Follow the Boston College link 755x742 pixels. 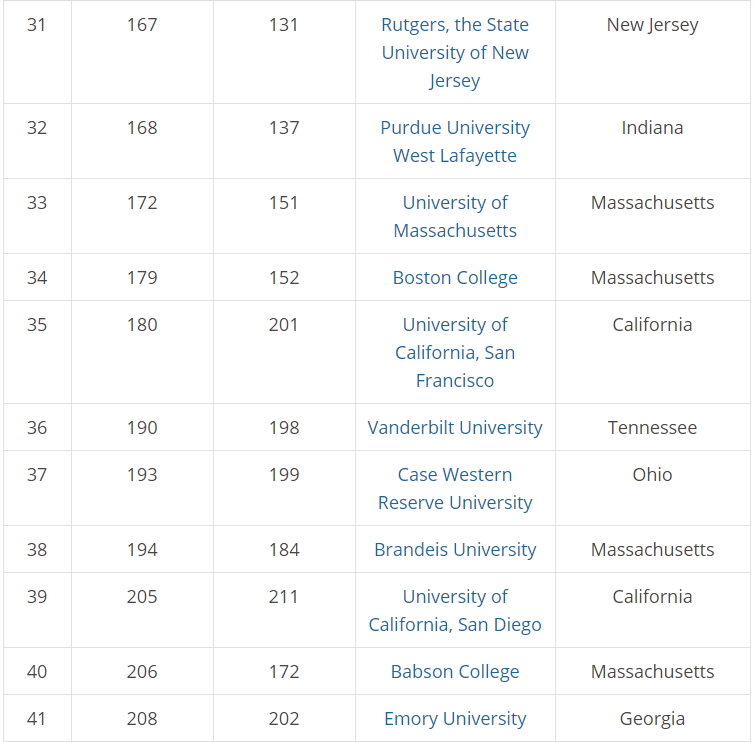(455, 278)
